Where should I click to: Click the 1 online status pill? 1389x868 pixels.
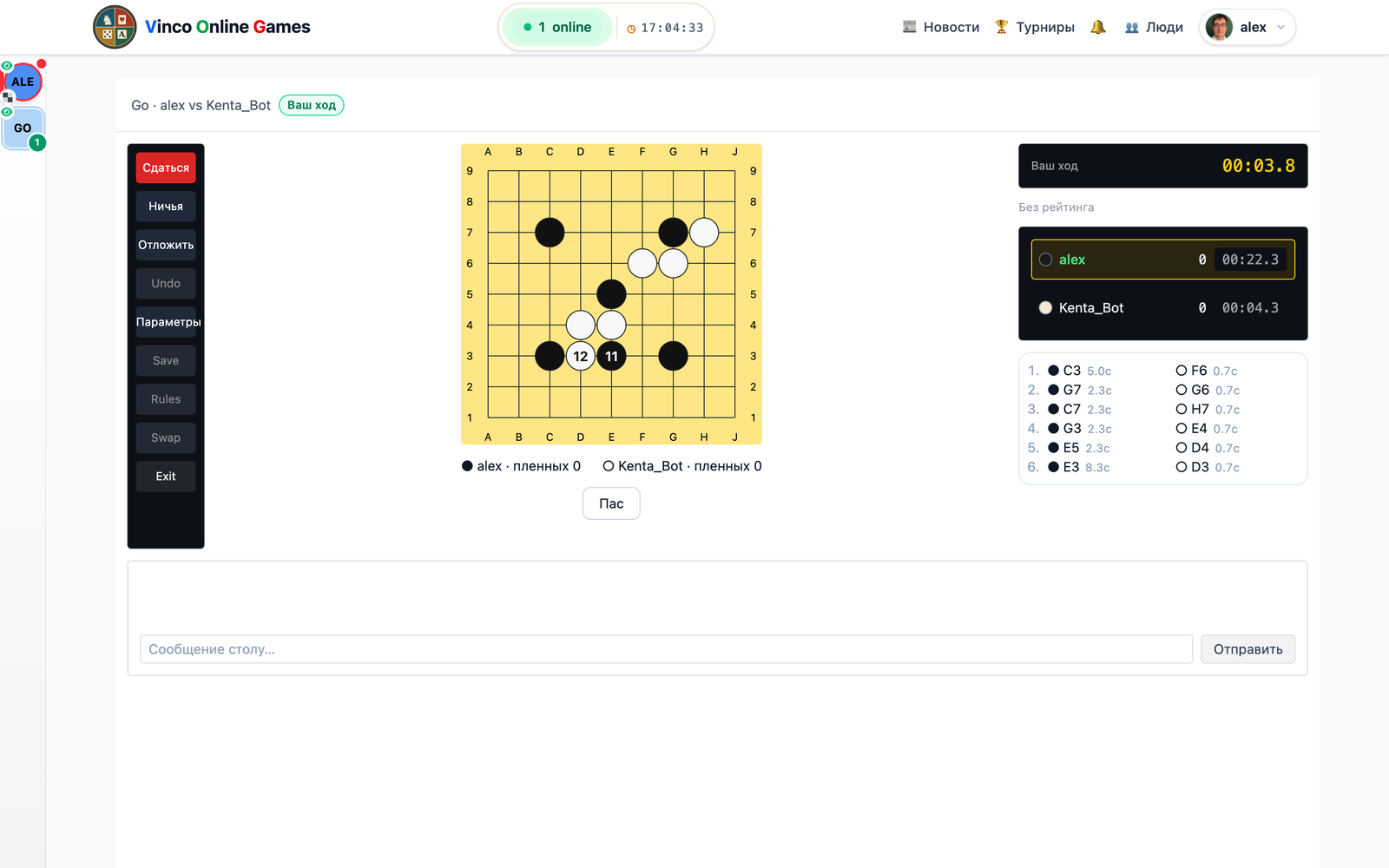tap(558, 27)
